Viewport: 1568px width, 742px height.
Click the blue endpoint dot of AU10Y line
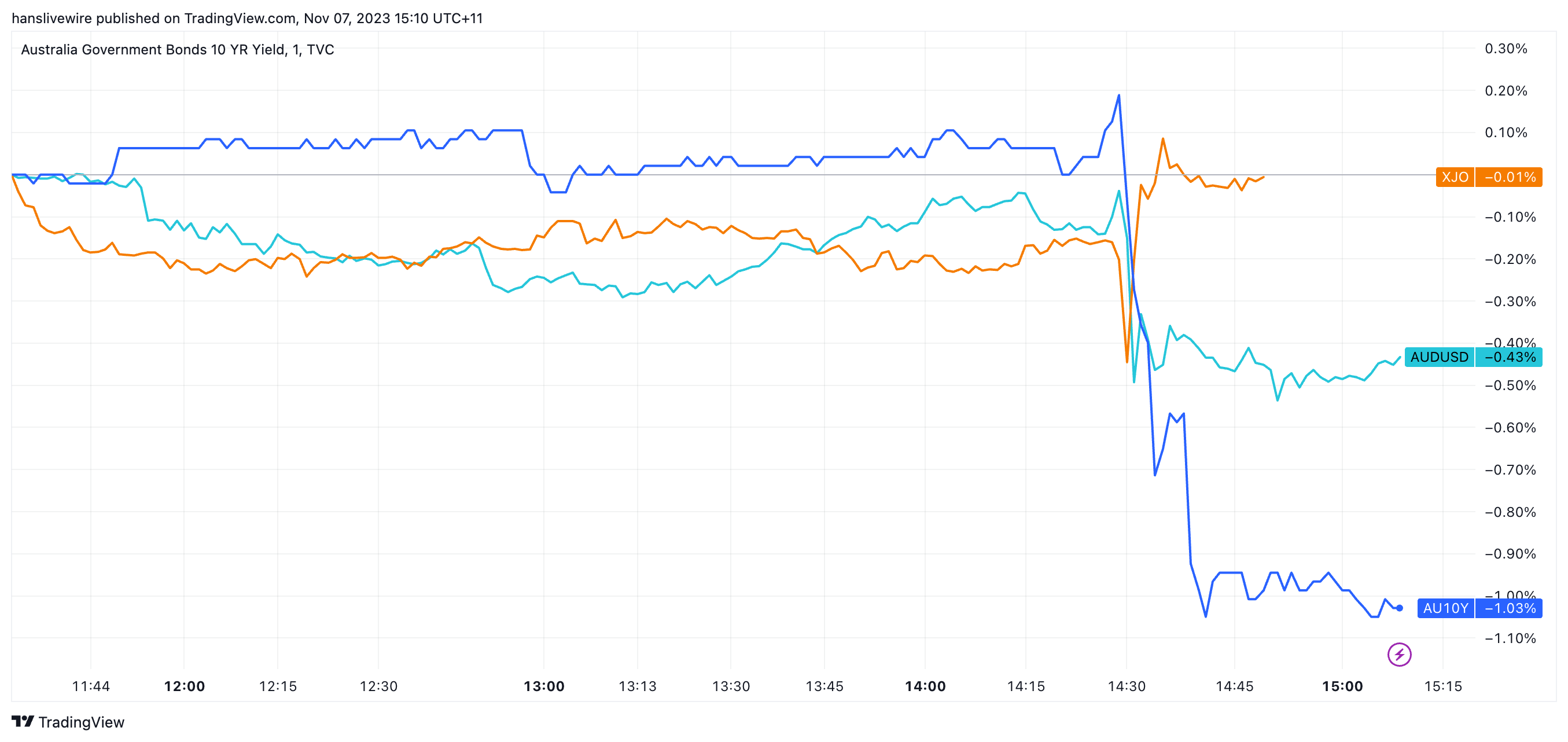[1400, 608]
